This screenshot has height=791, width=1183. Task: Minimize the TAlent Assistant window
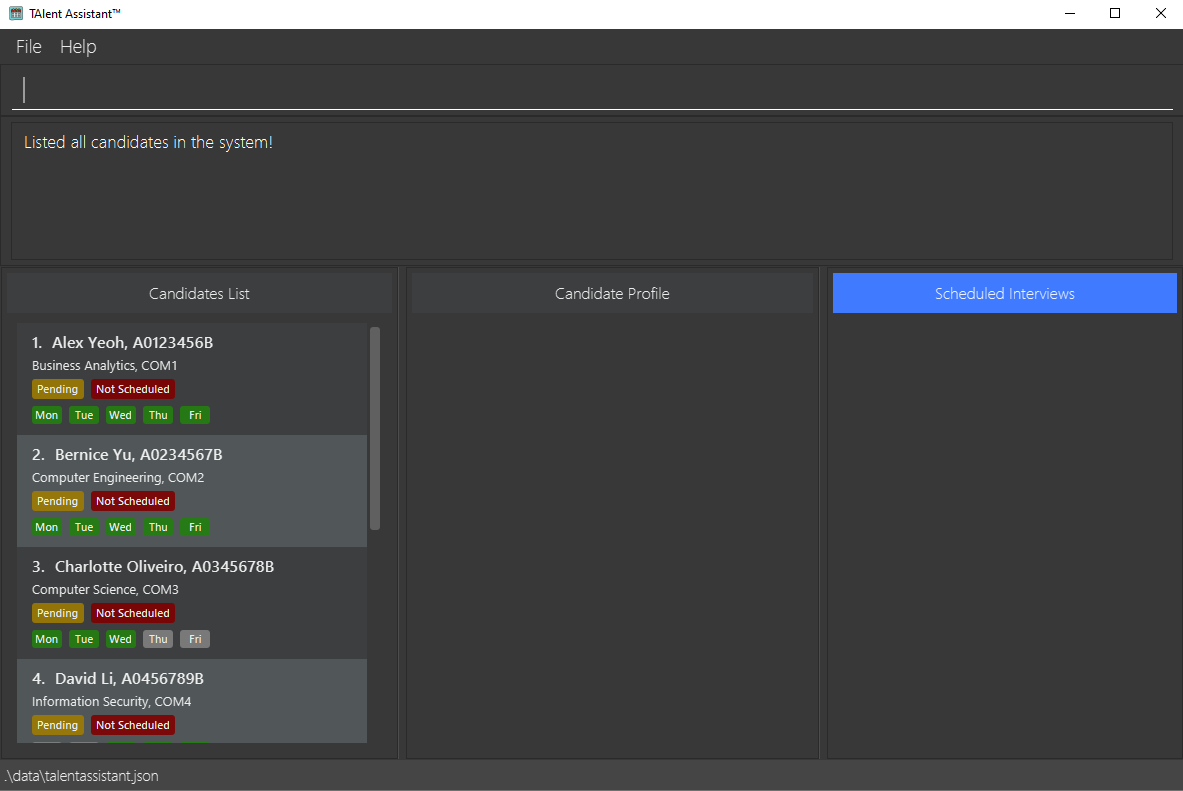[1070, 14]
